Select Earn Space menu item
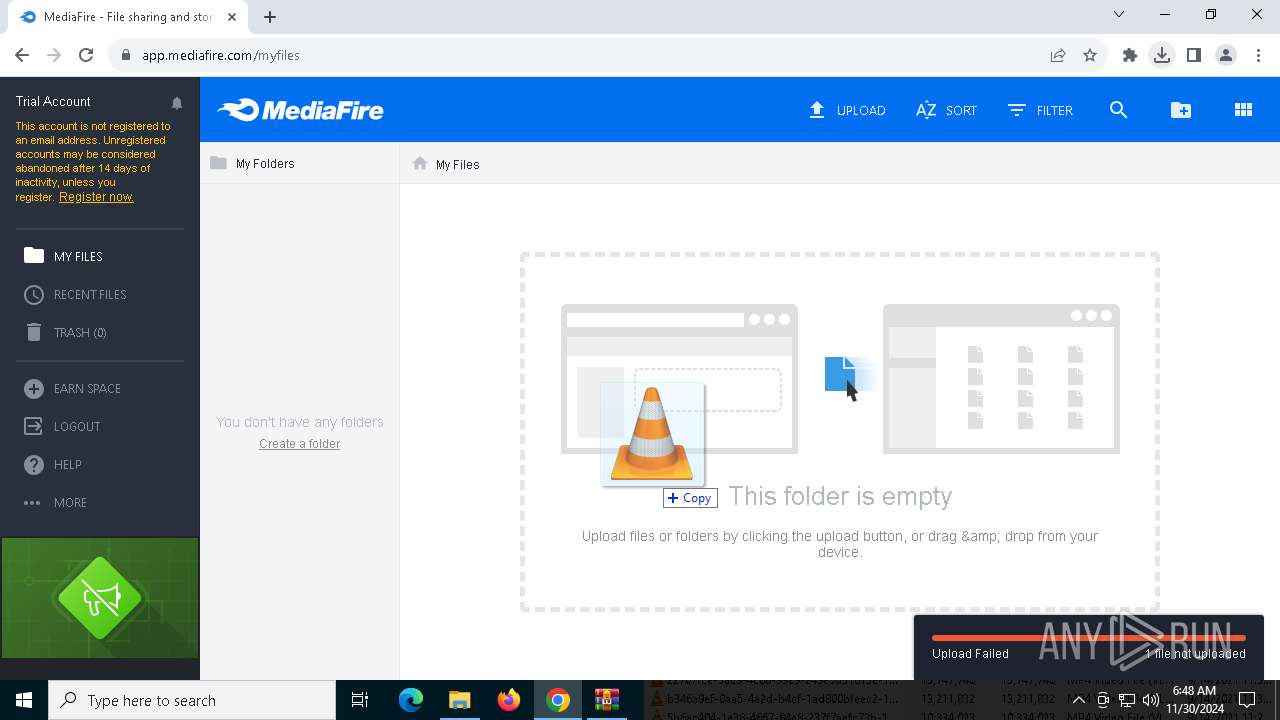1280x720 pixels. 73,388
